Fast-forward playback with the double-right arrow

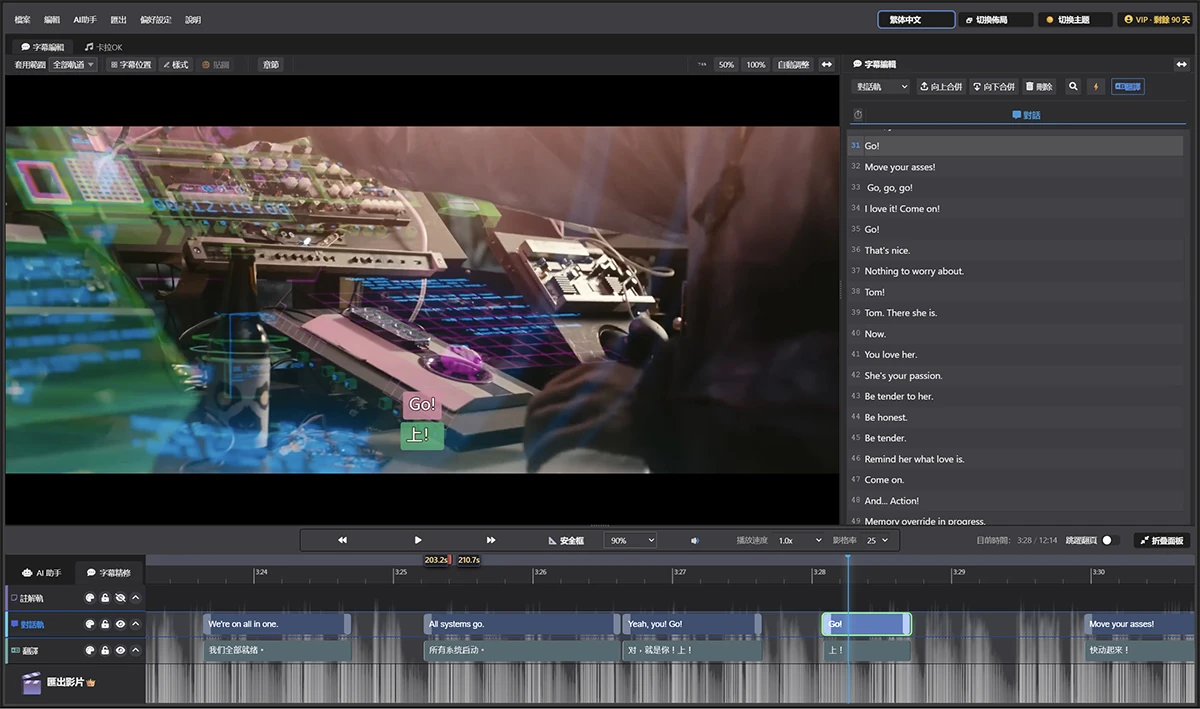pos(491,540)
